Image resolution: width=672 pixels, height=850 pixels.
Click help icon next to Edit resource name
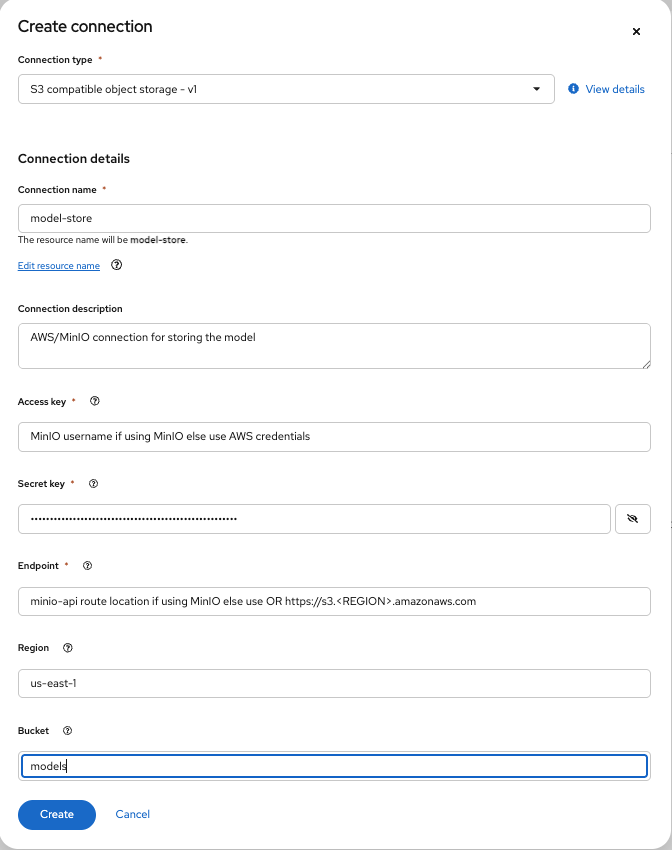point(117,266)
